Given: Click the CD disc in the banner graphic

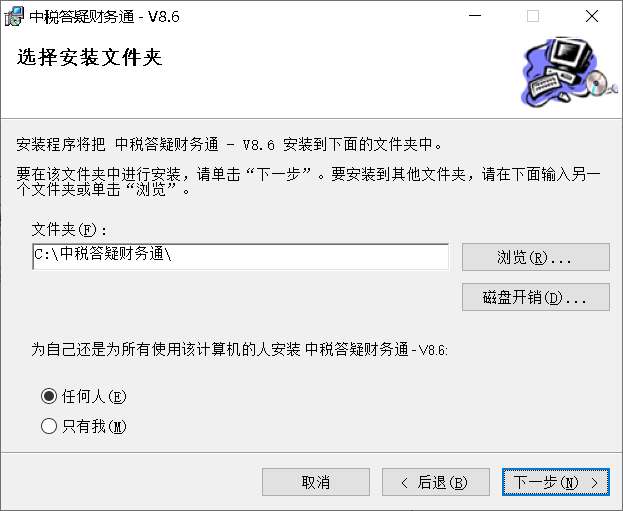Looking at the screenshot, I should click(x=598, y=83).
